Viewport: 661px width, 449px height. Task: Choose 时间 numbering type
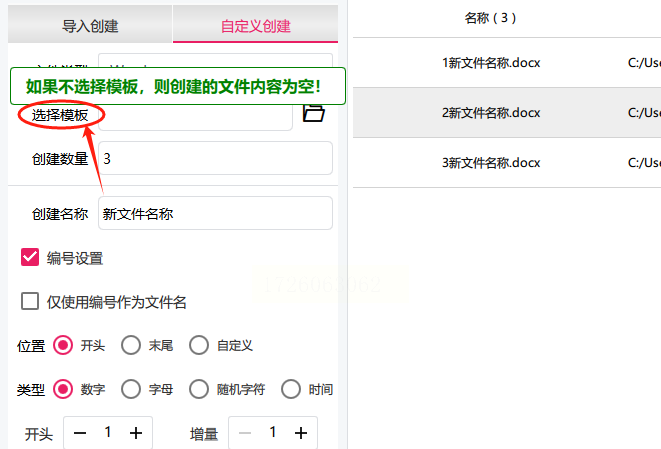coord(291,389)
